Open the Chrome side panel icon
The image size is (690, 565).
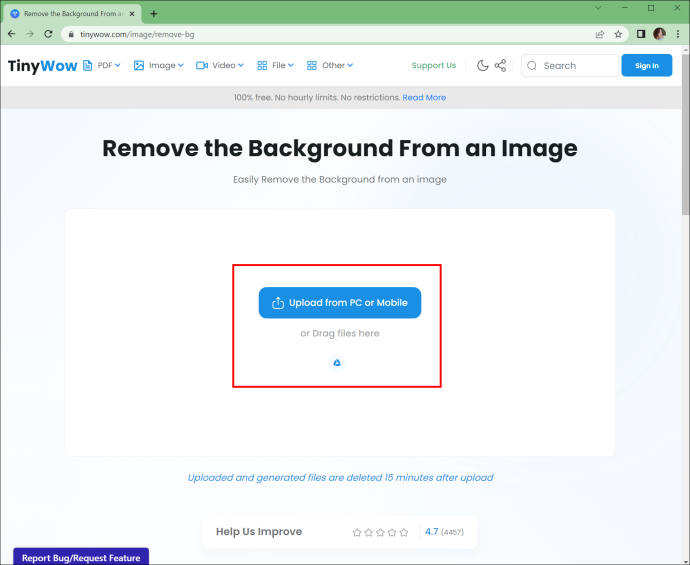(641, 34)
